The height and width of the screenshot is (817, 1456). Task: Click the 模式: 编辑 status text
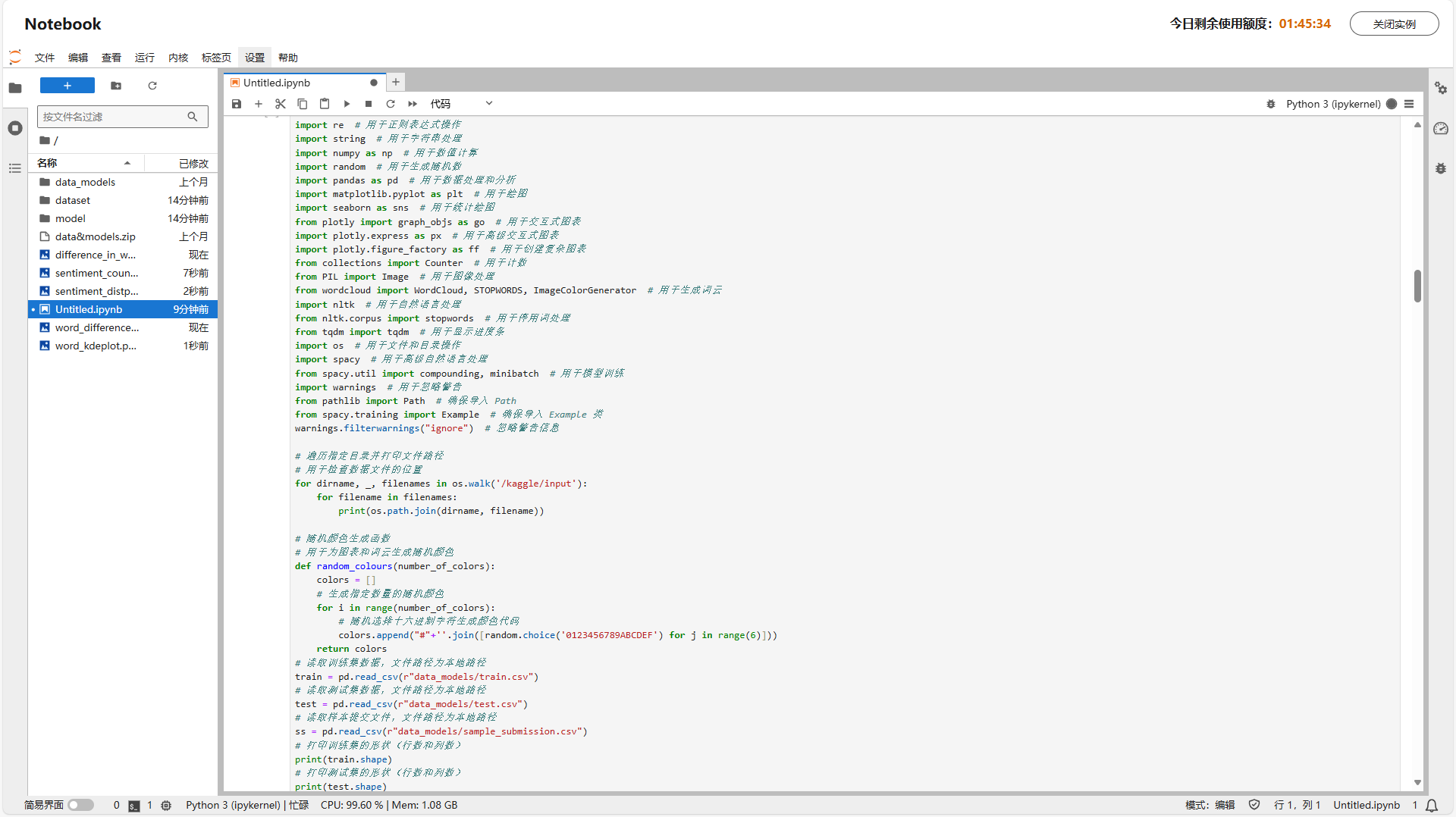point(1210,805)
